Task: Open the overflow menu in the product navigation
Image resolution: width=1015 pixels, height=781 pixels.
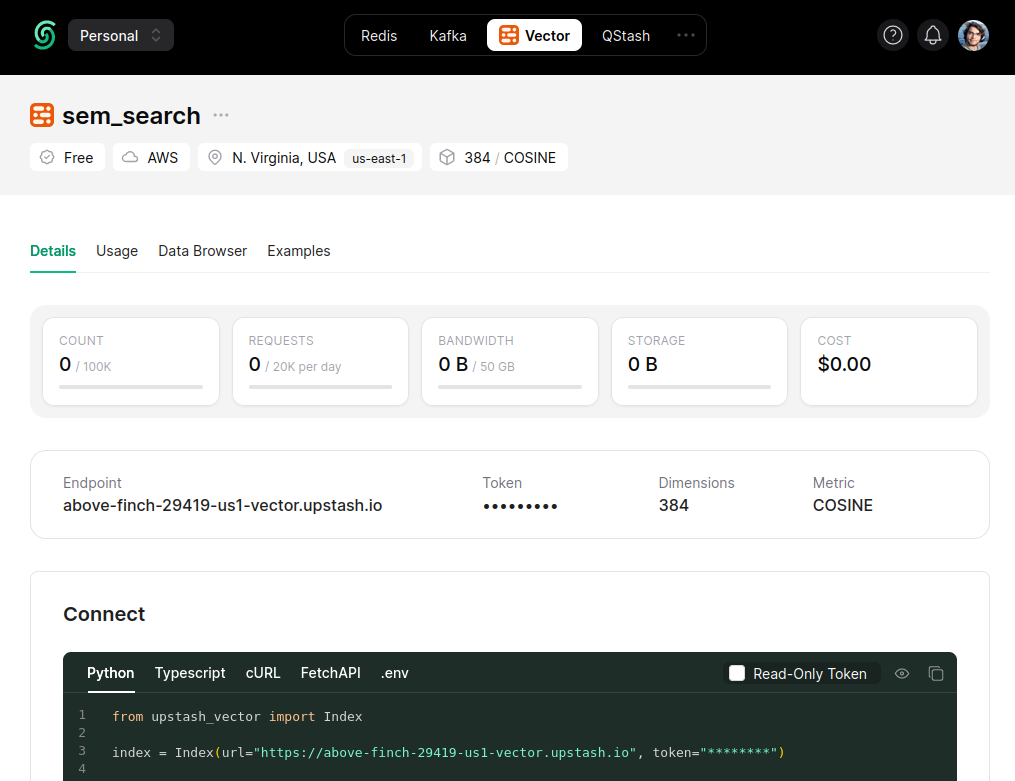Action: pos(686,35)
